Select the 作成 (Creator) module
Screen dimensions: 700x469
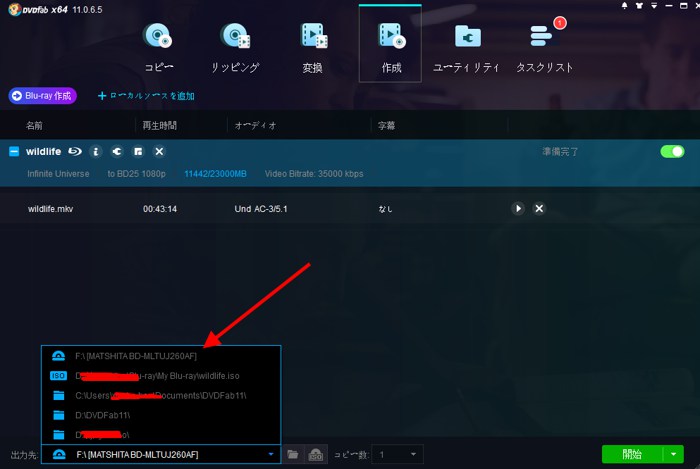click(x=390, y=44)
